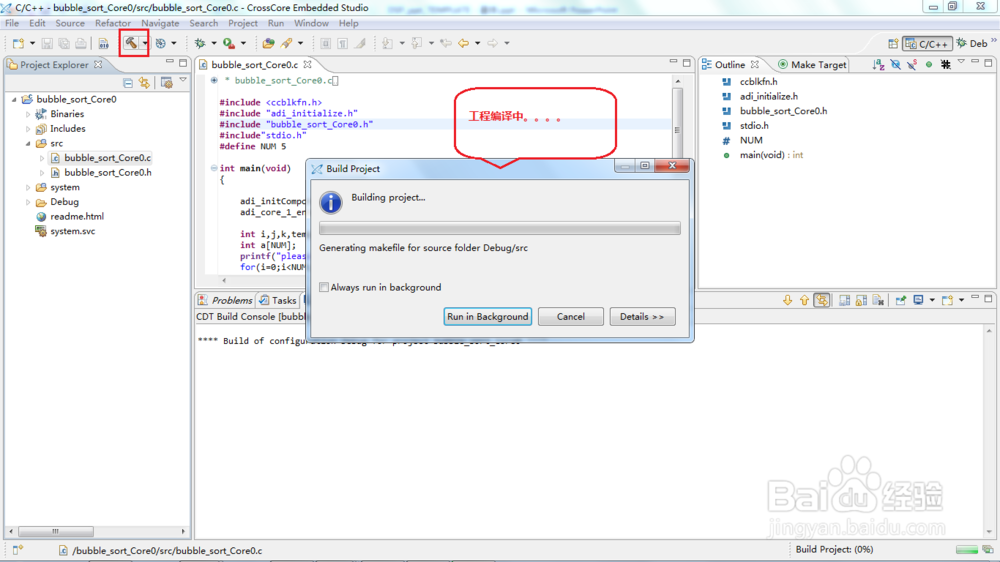
Task: Click Run in Background button
Action: 487,316
